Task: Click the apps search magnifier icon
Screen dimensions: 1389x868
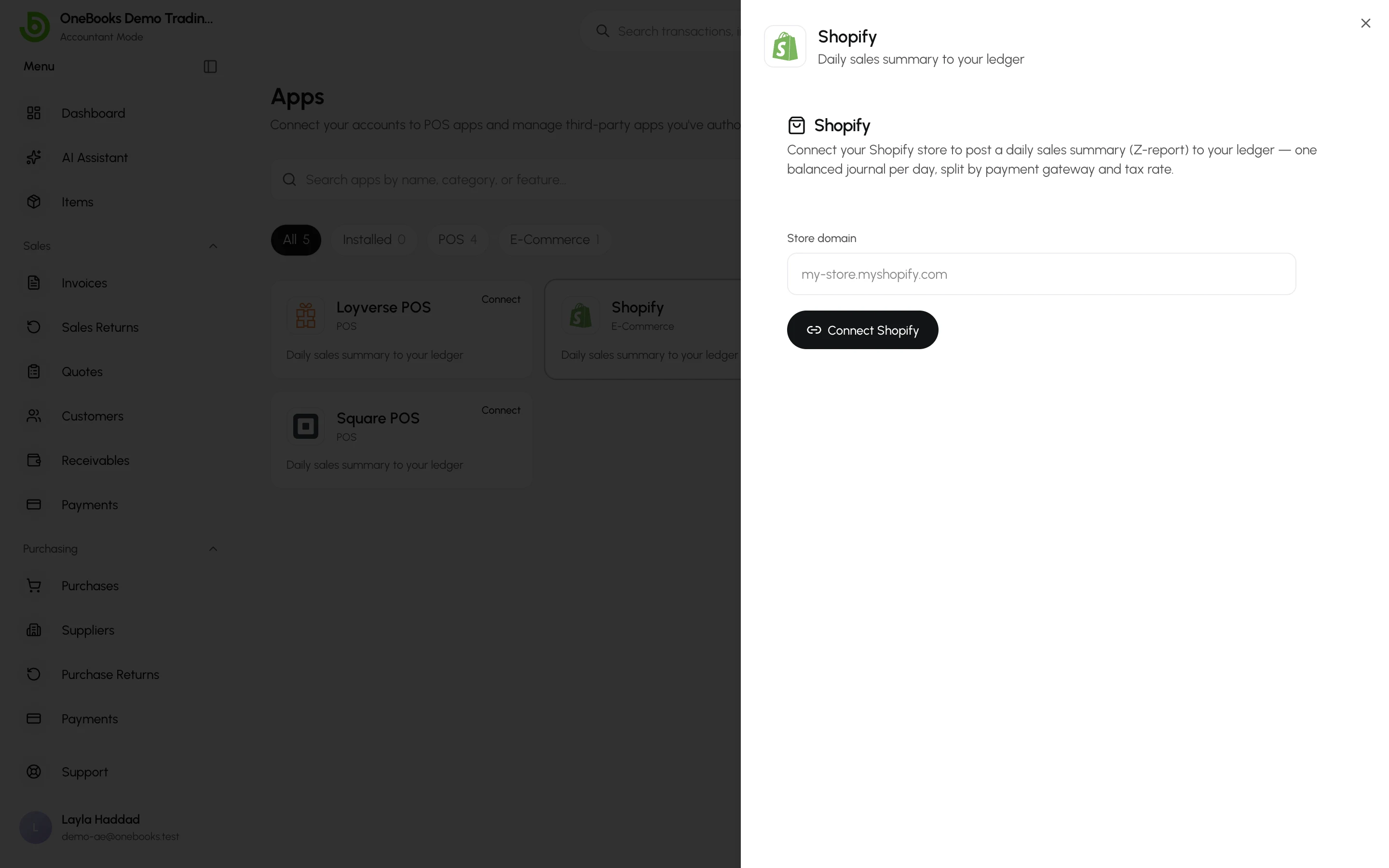Action: [x=289, y=180]
